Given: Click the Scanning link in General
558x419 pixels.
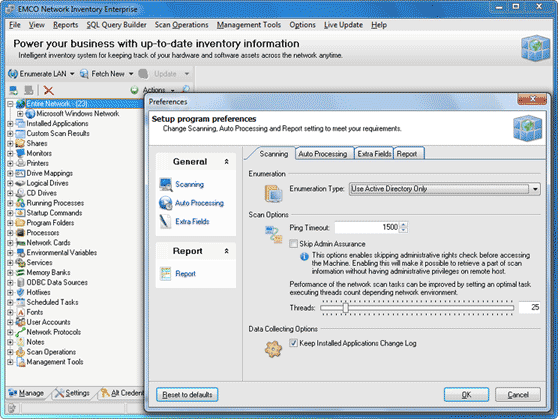Looking at the screenshot, I should (x=189, y=184).
